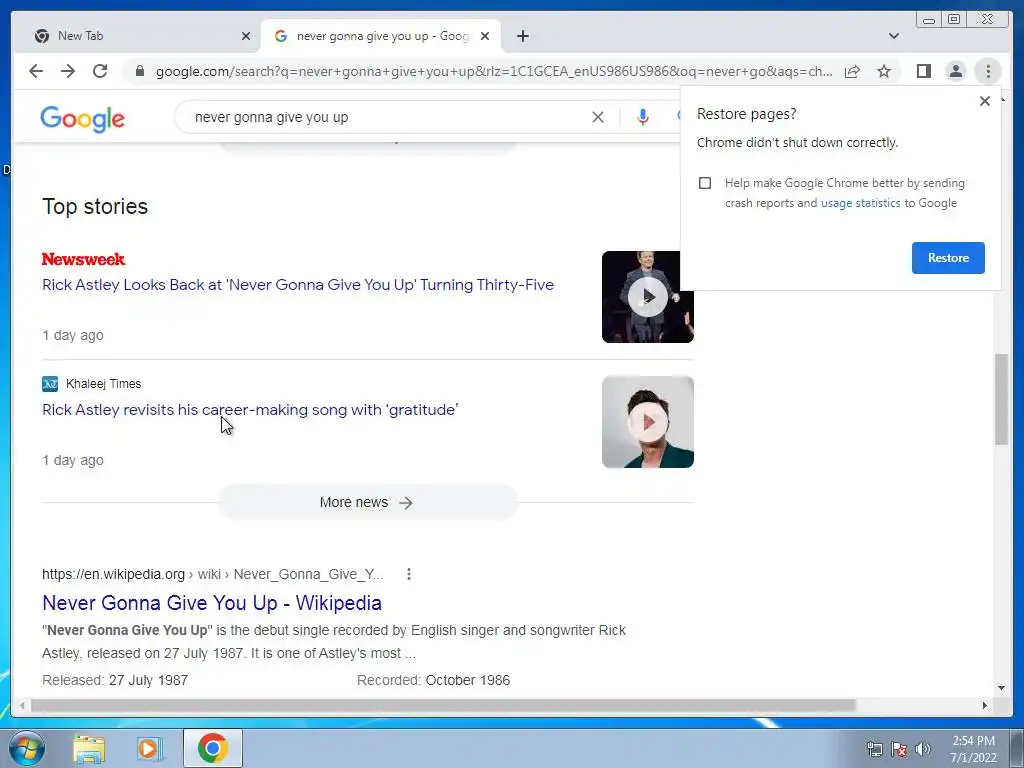
Task: Open the Action Center flag icon
Action: click(x=899, y=749)
